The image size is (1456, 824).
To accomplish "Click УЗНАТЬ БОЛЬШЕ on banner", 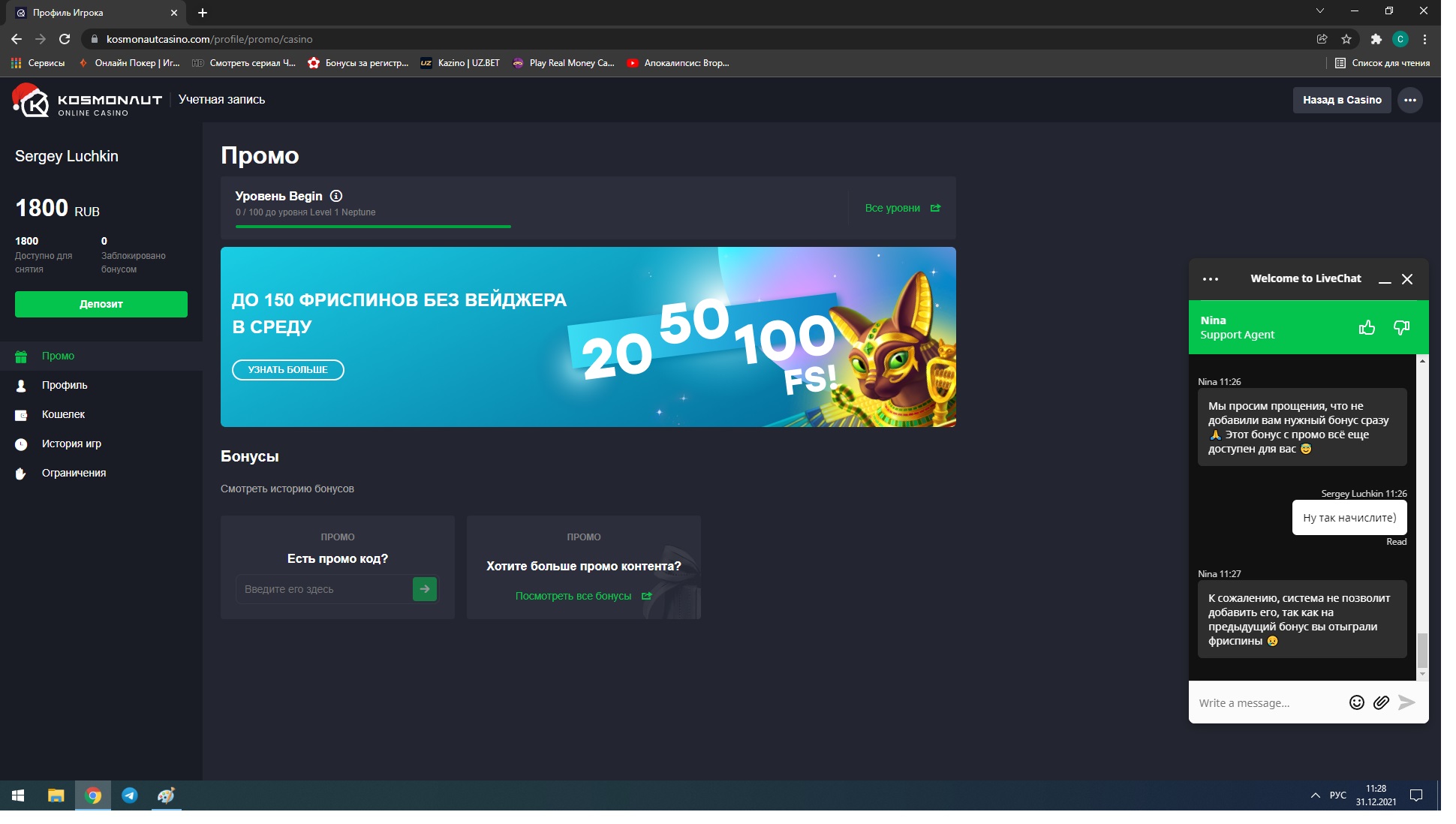I will (288, 370).
